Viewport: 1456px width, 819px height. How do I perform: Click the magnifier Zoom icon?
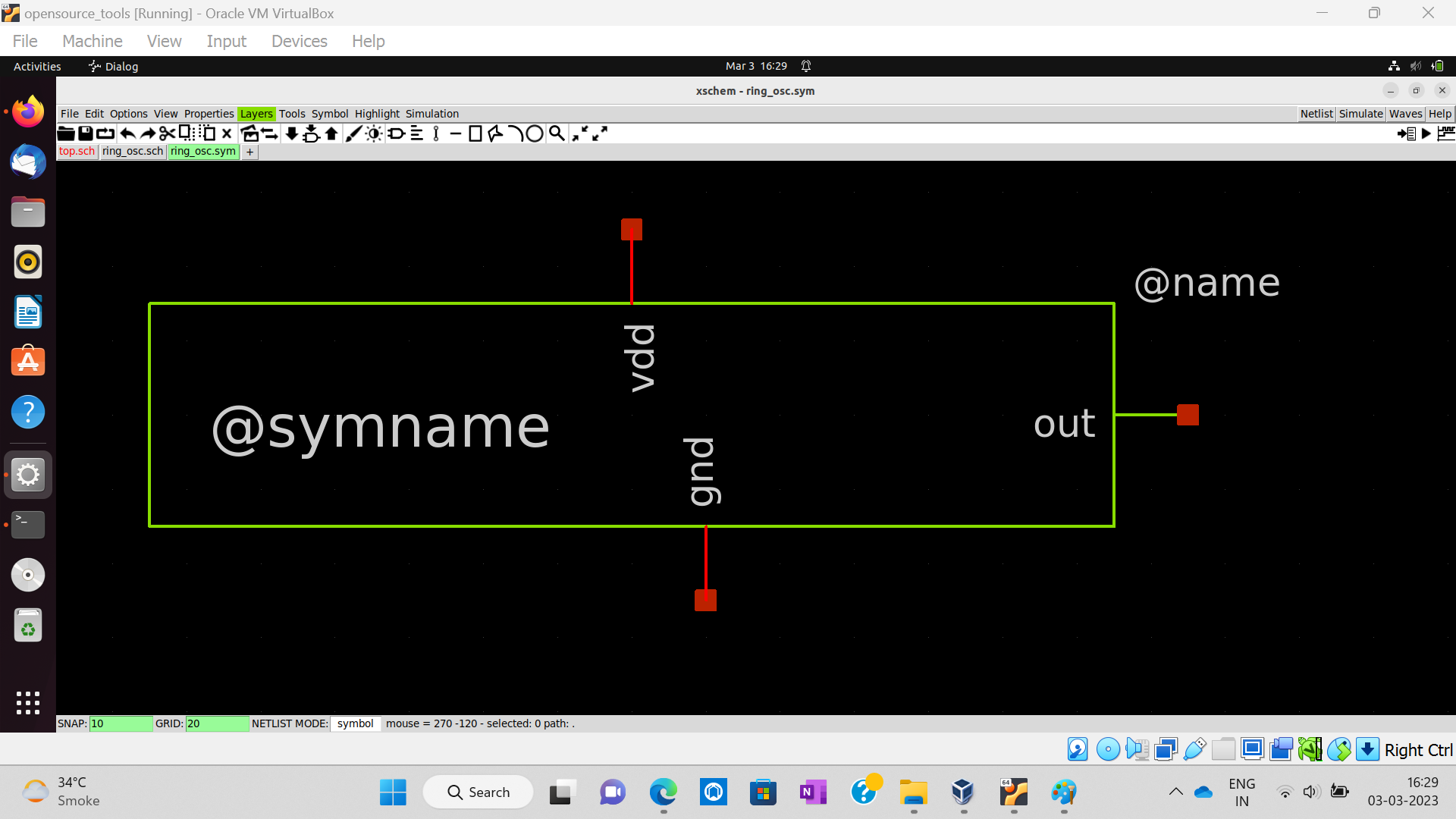[x=557, y=134]
